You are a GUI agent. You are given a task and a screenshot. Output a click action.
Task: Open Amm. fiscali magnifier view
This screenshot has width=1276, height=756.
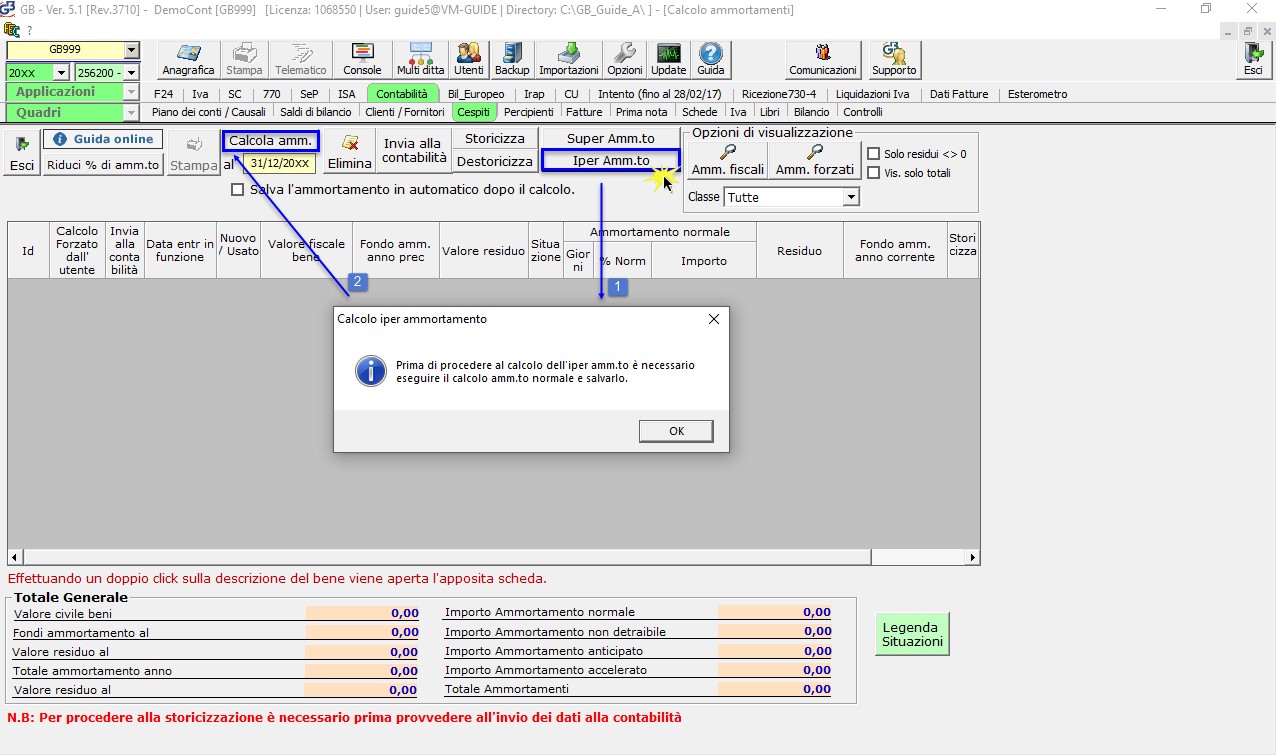pos(727,159)
